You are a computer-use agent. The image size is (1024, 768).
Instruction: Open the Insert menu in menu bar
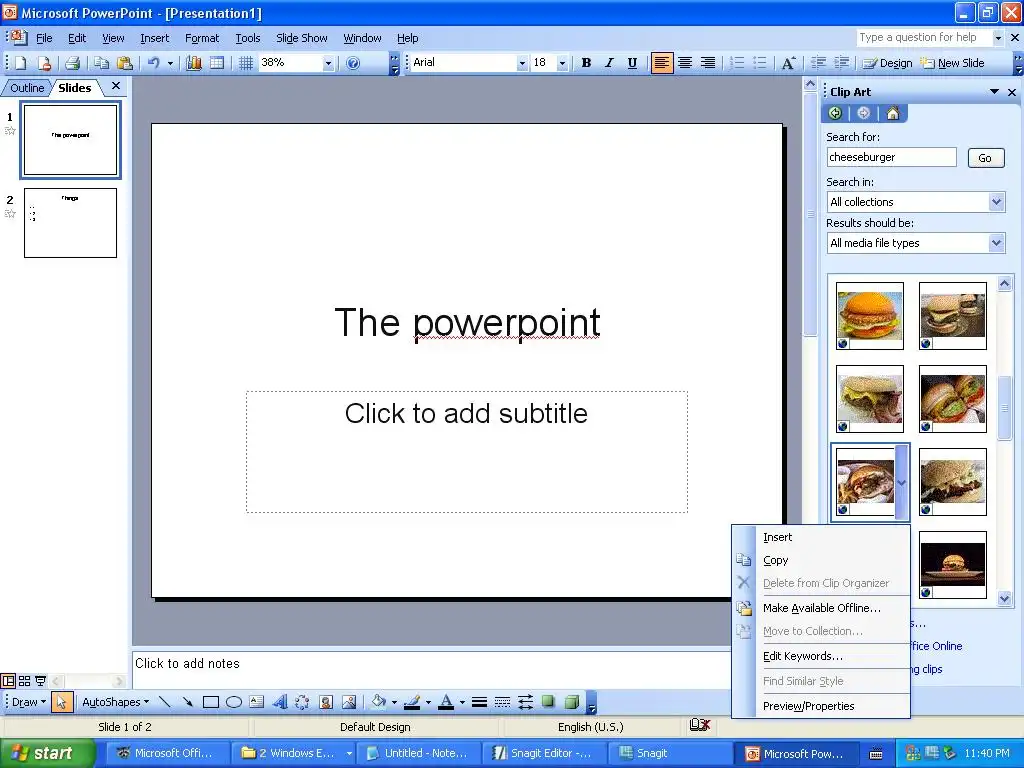154,38
